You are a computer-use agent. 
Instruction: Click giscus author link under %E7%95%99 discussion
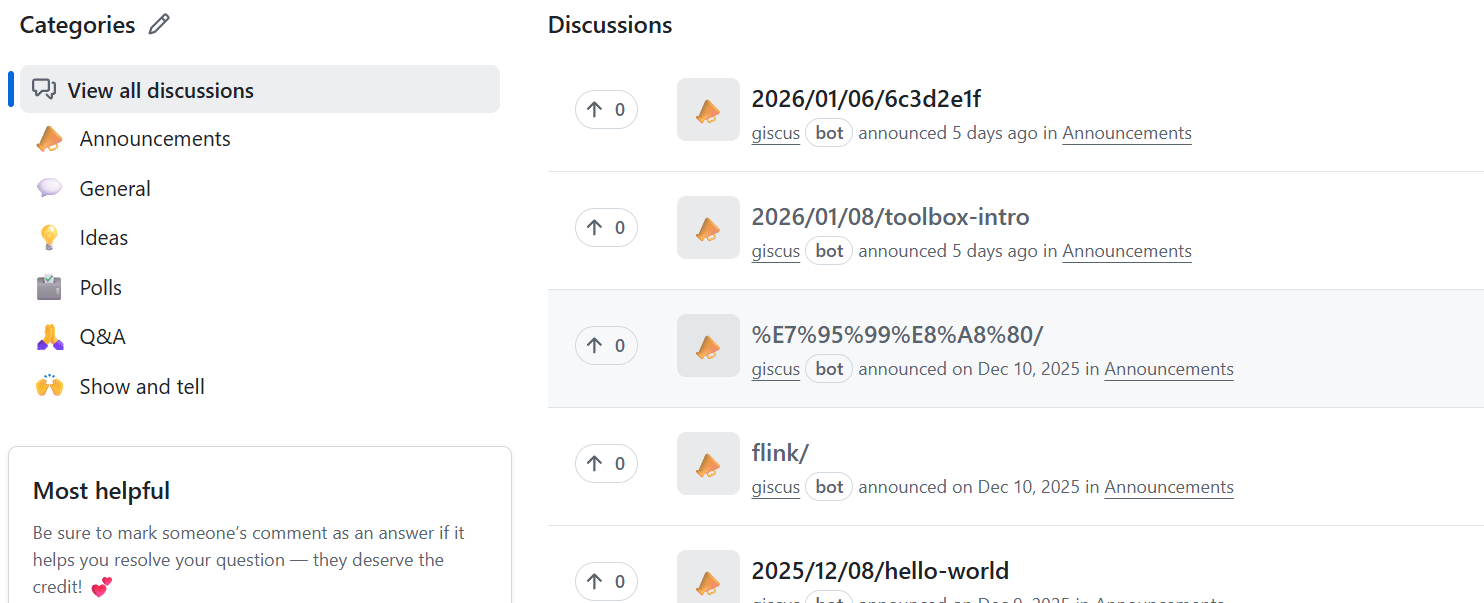click(775, 369)
